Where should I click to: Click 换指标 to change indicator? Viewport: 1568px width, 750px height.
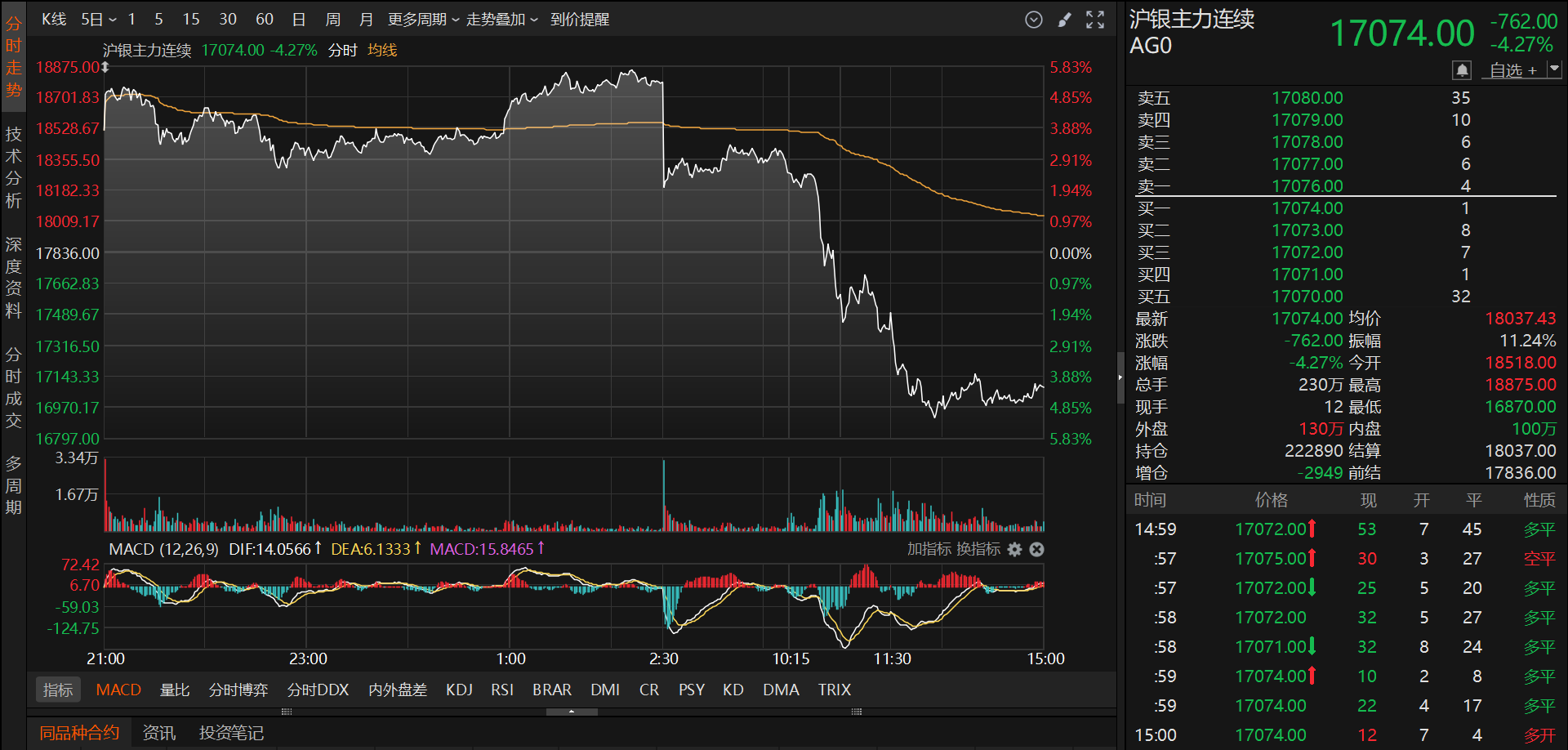tap(978, 549)
